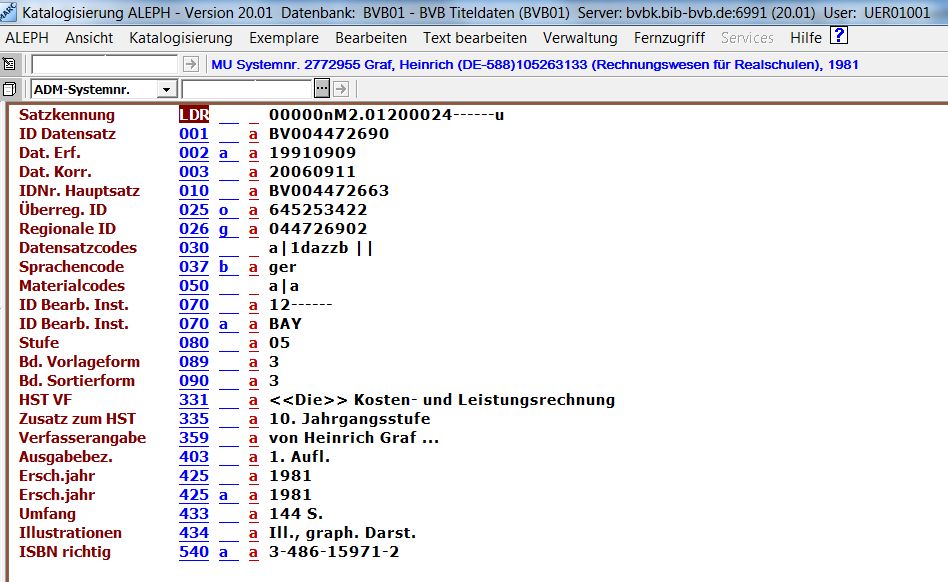
Task: Open the Exemplare menu
Action: coord(284,38)
